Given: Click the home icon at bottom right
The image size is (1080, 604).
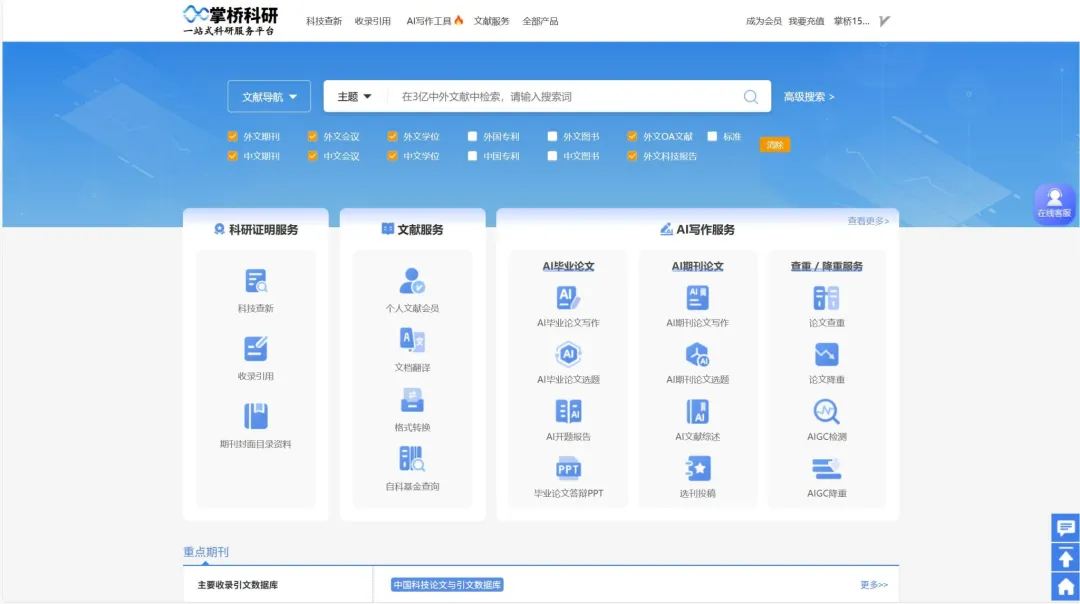Looking at the screenshot, I should point(1065,587).
